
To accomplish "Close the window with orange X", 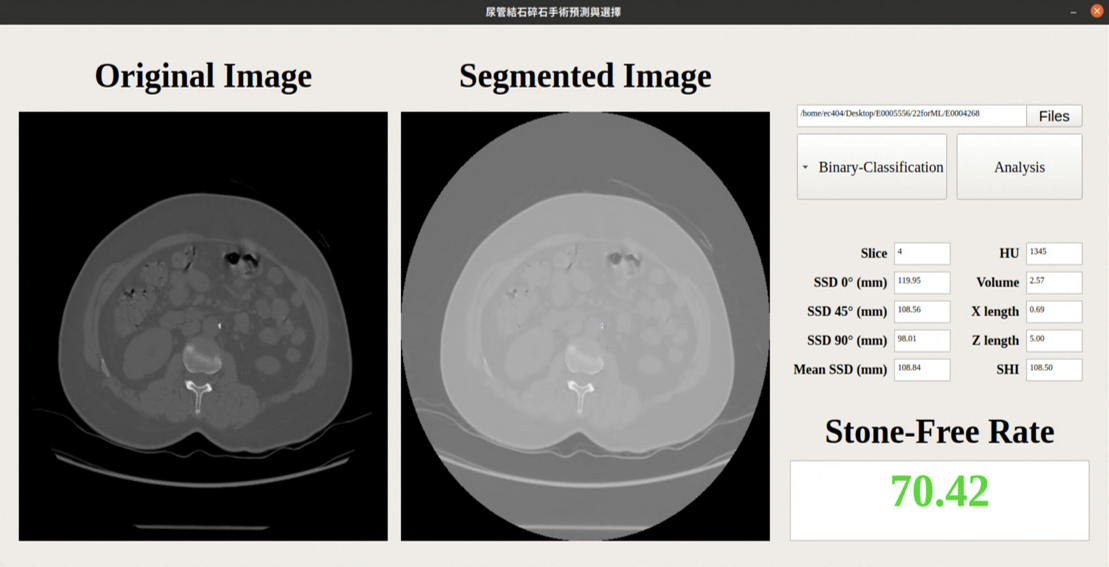I will click(1096, 11).
